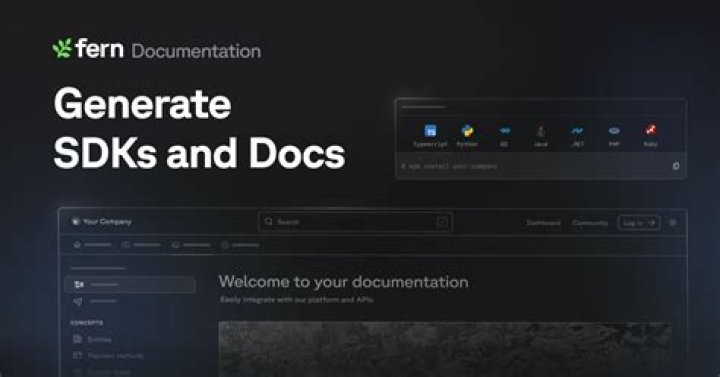Click the docs hero banner image
720x377 pixels.
coord(444,349)
